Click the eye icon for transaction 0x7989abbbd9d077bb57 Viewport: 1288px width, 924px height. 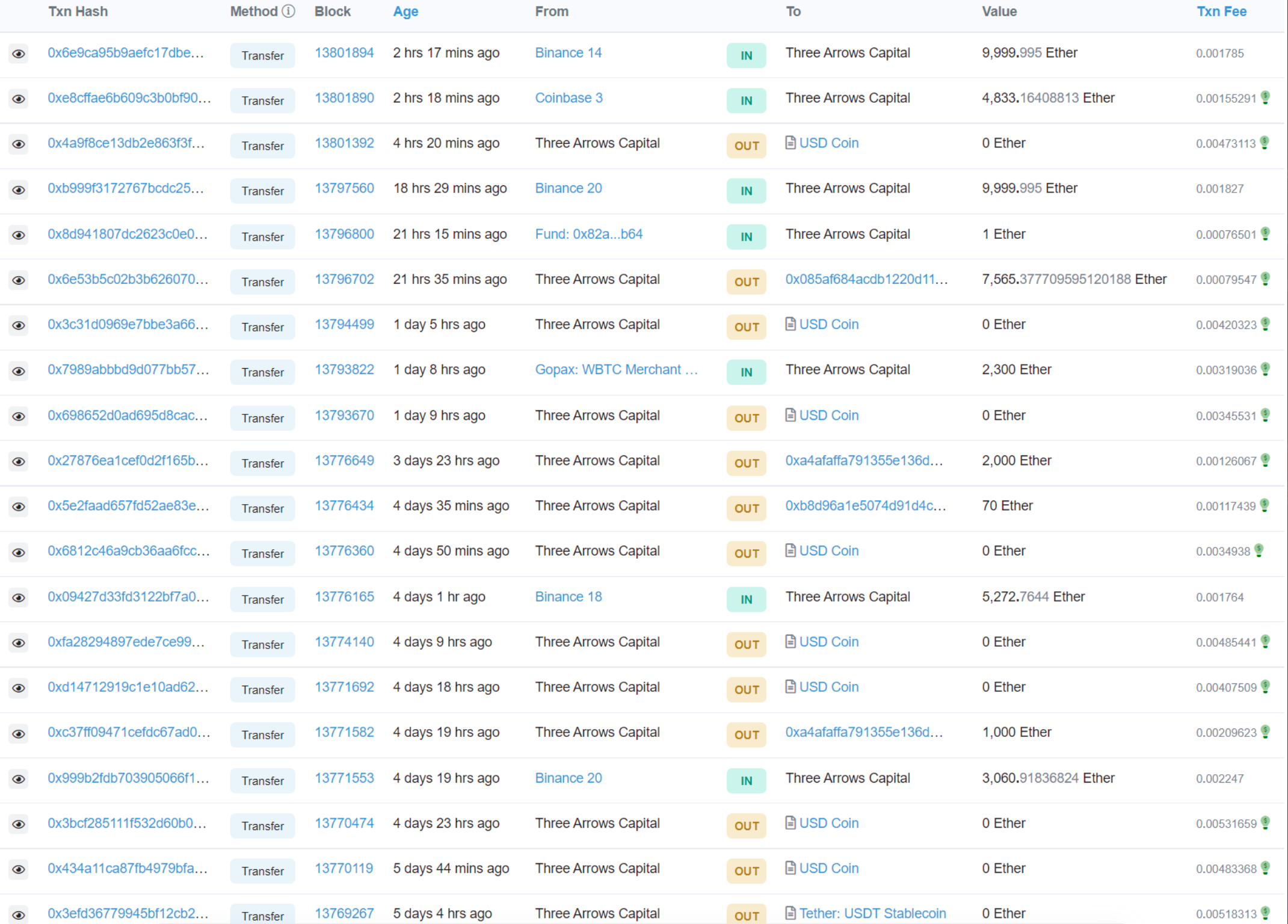[19, 371]
